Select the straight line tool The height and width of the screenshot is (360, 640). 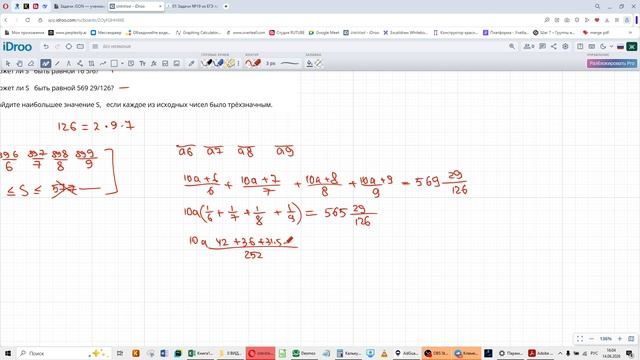click(x=57, y=63)
